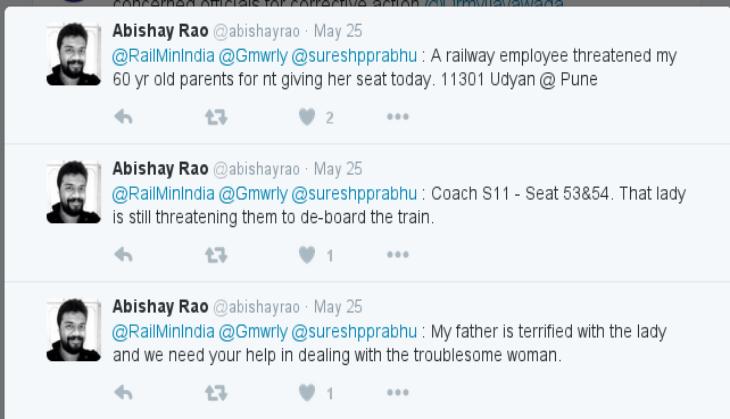
Task: Open @RailMinIndia mention in first tweet
Action: (163, 56)
